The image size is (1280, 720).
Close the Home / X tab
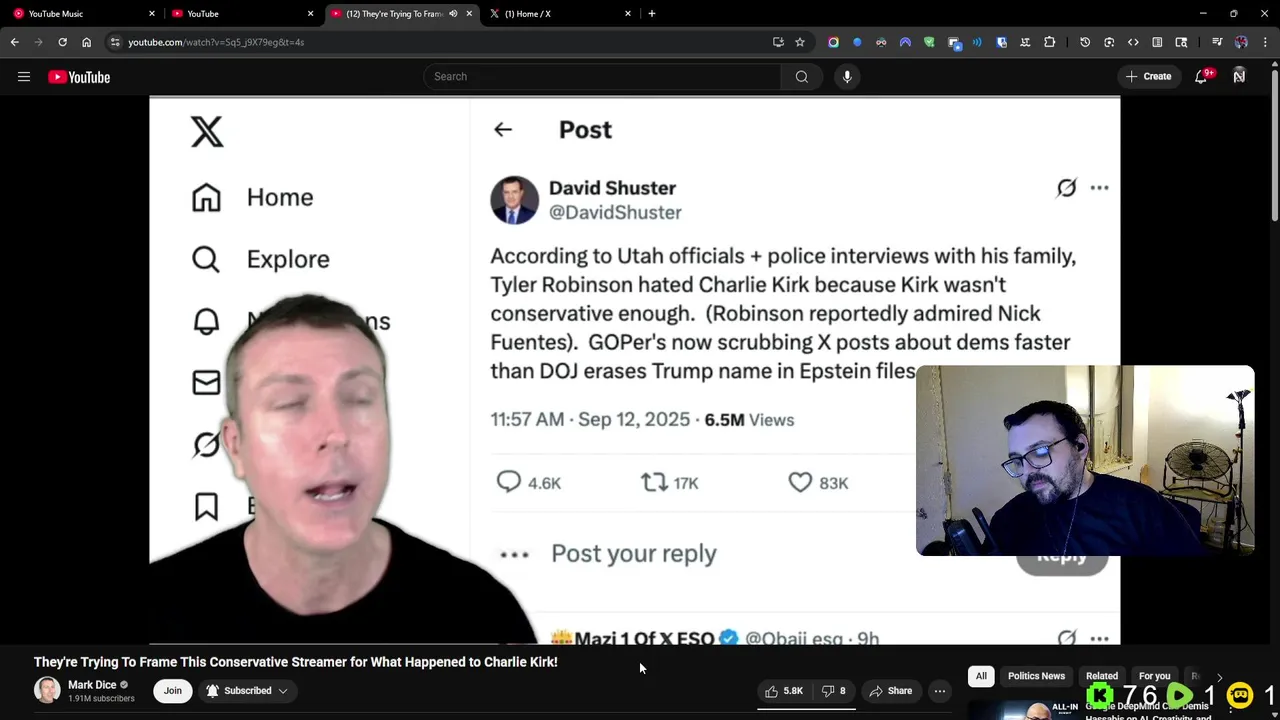[628, 14]
